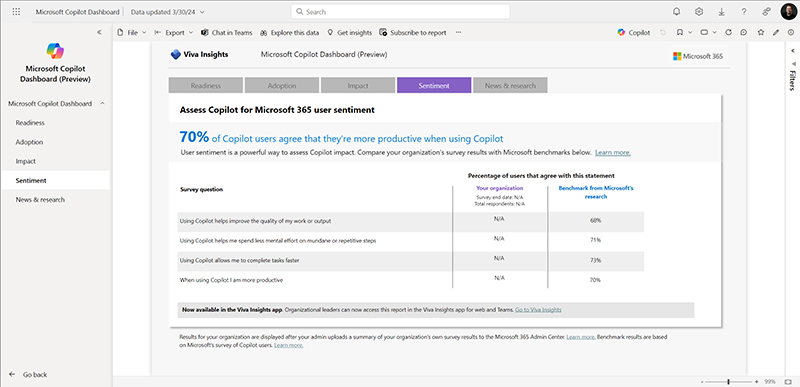Viewport: 800px width, 387px height.
Task: Open the File menu dropdown
Action: [x=132, y=32]
